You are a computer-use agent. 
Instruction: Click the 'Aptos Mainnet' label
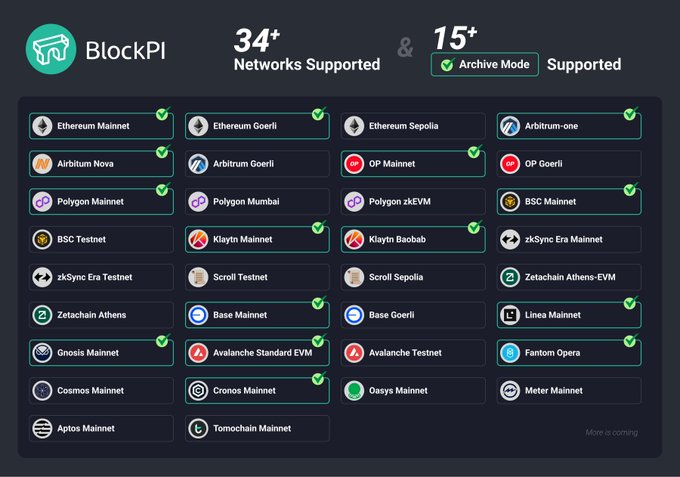pos(86,428)
